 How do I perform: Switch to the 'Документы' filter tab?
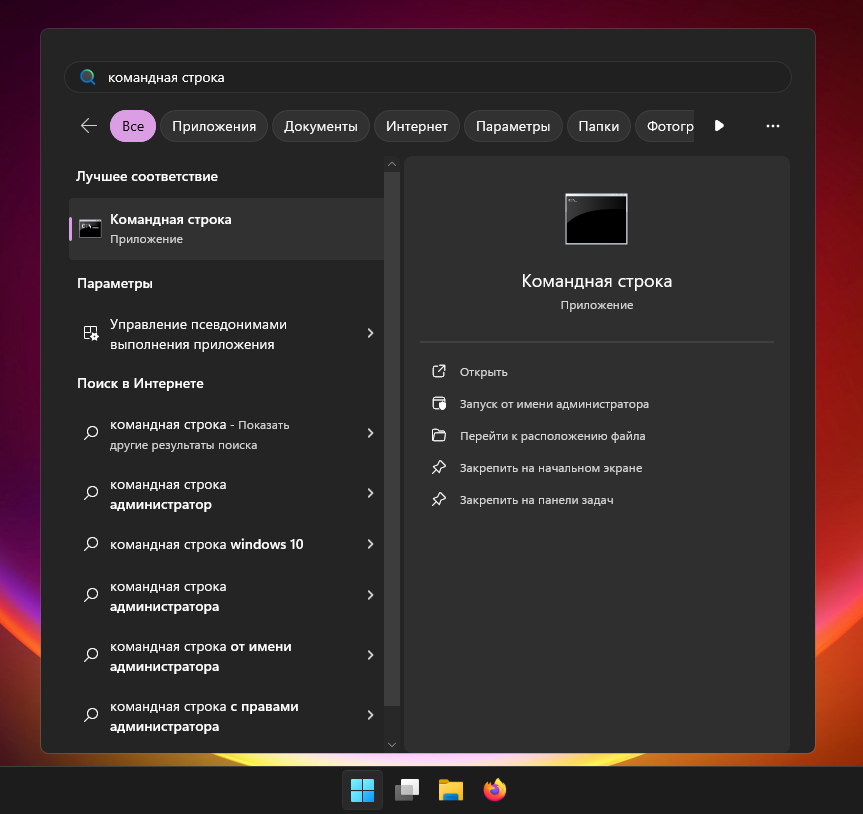320,126
